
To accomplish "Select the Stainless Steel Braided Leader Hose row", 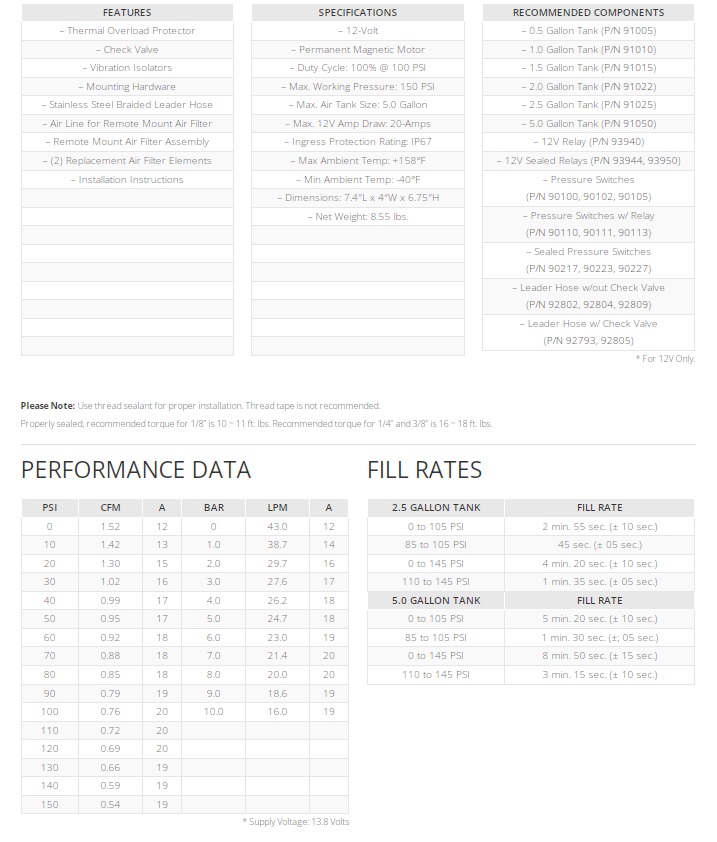I will click(127, 105).
